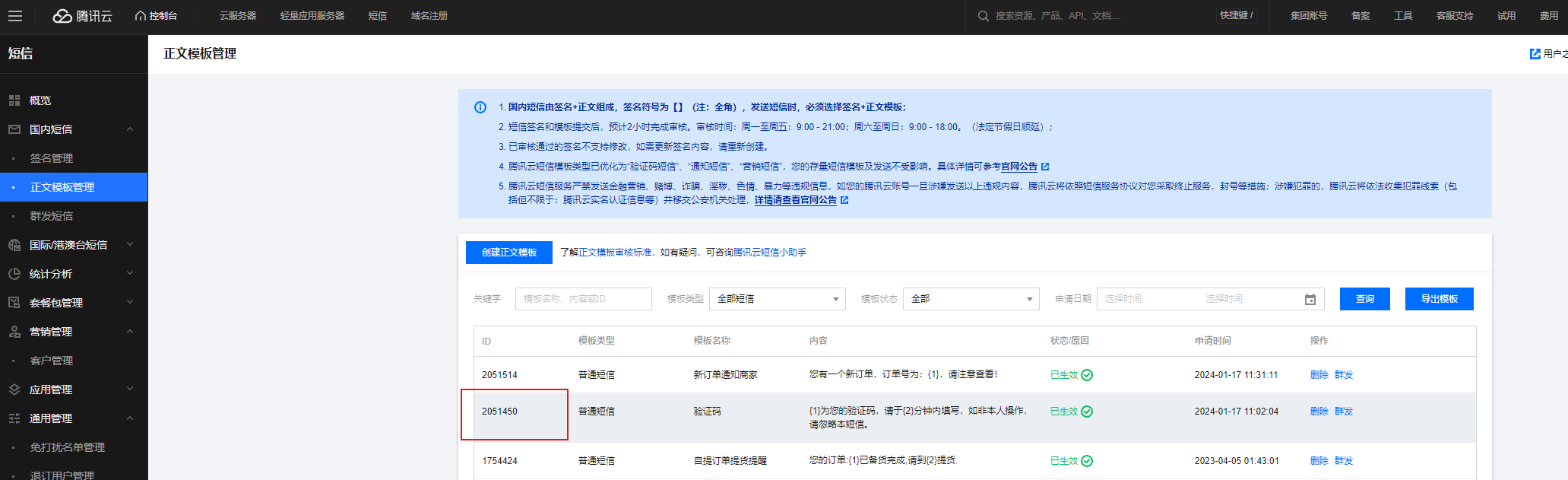Click the info icon in notice banner
The image size is (1568, 480).
[480, 107]
